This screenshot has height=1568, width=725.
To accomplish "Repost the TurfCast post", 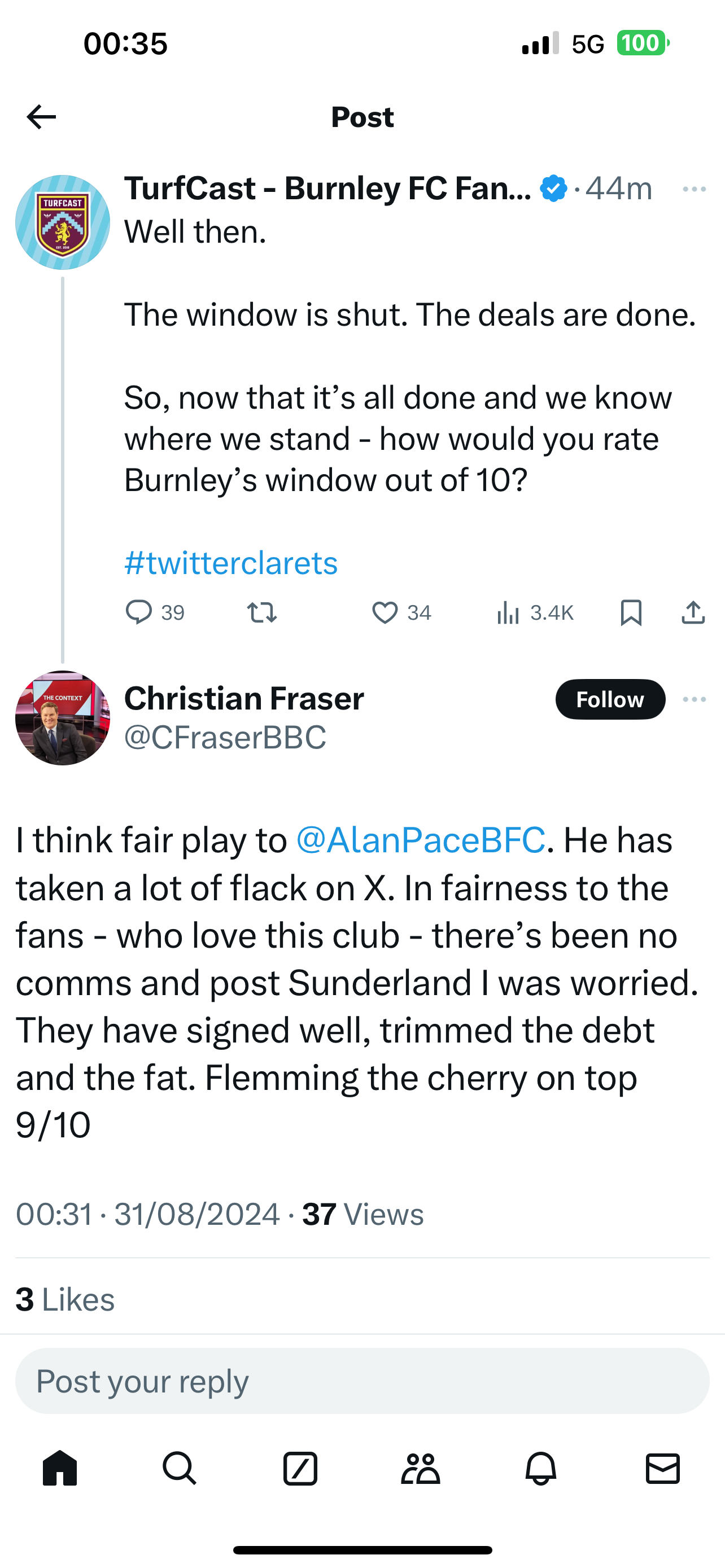I will click(x=263, y=612).
